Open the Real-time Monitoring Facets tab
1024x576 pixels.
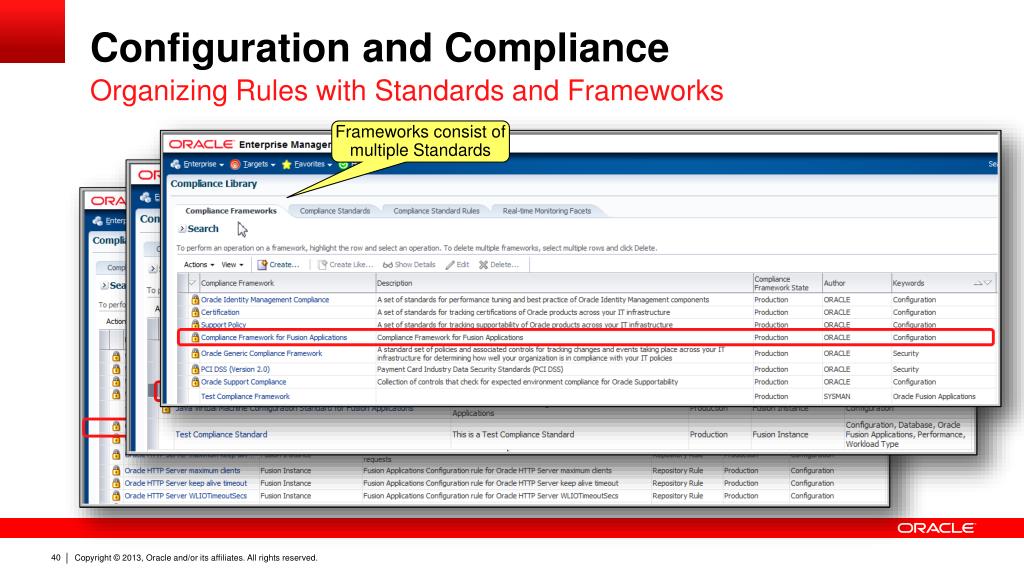547,211
